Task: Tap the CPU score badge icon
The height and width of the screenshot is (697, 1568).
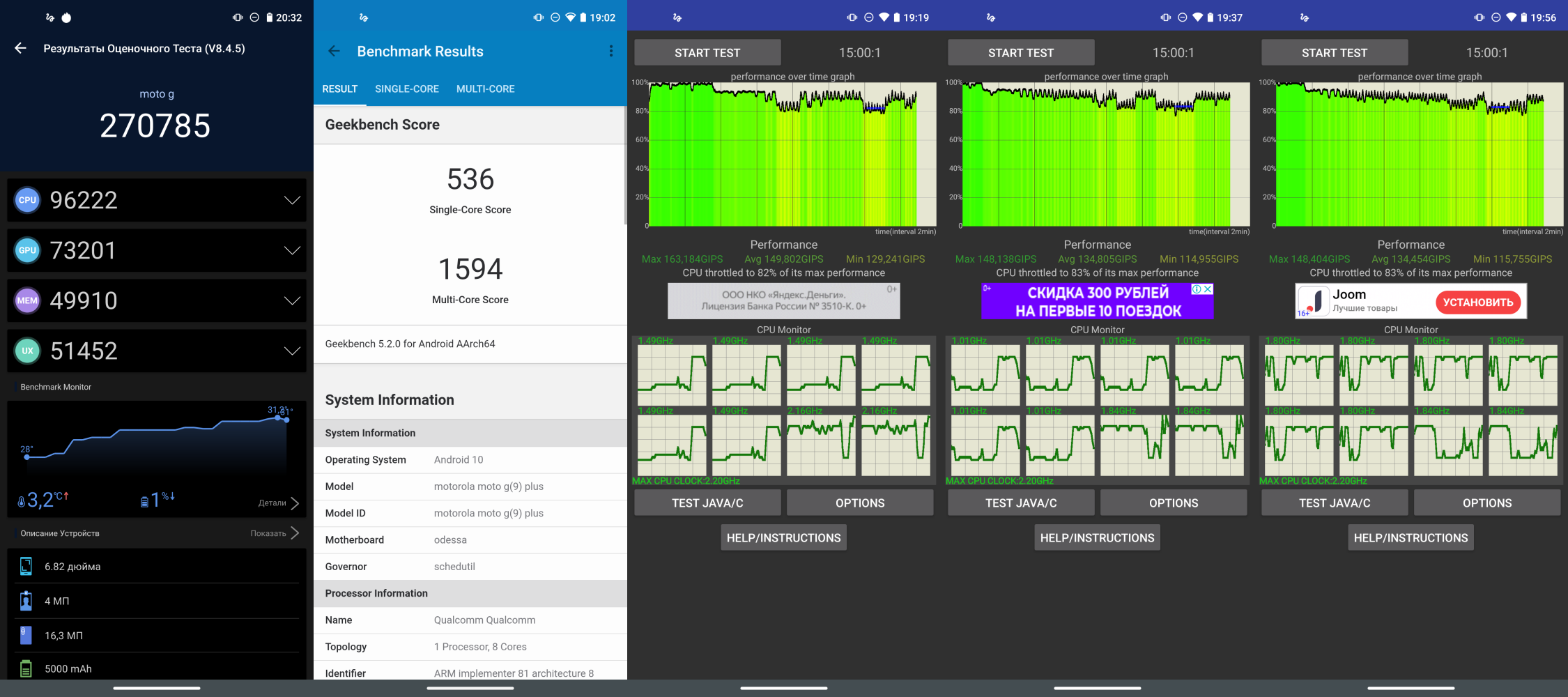Action: pos(27,200)
